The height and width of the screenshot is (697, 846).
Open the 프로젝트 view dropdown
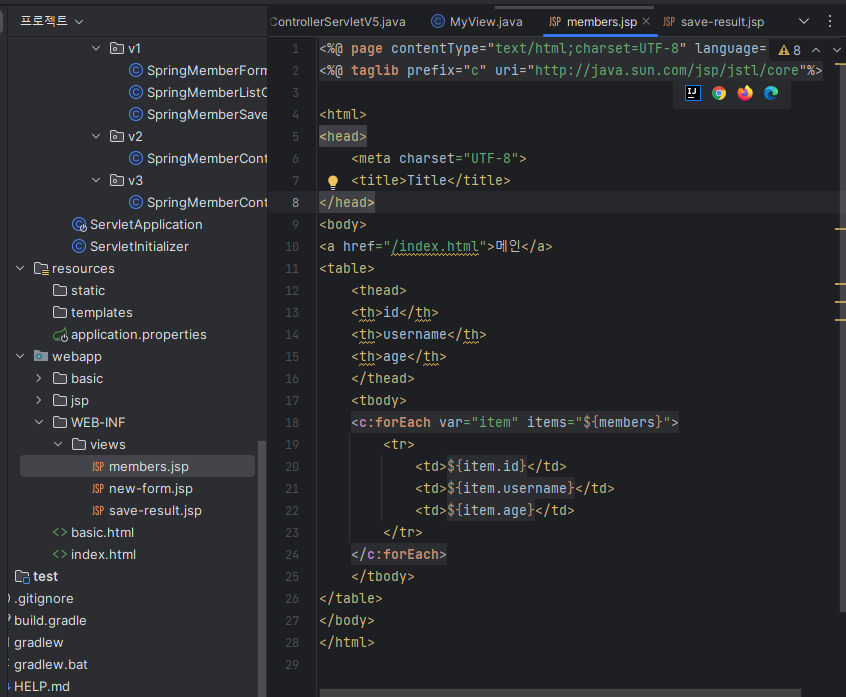click(x=52, y=21)
